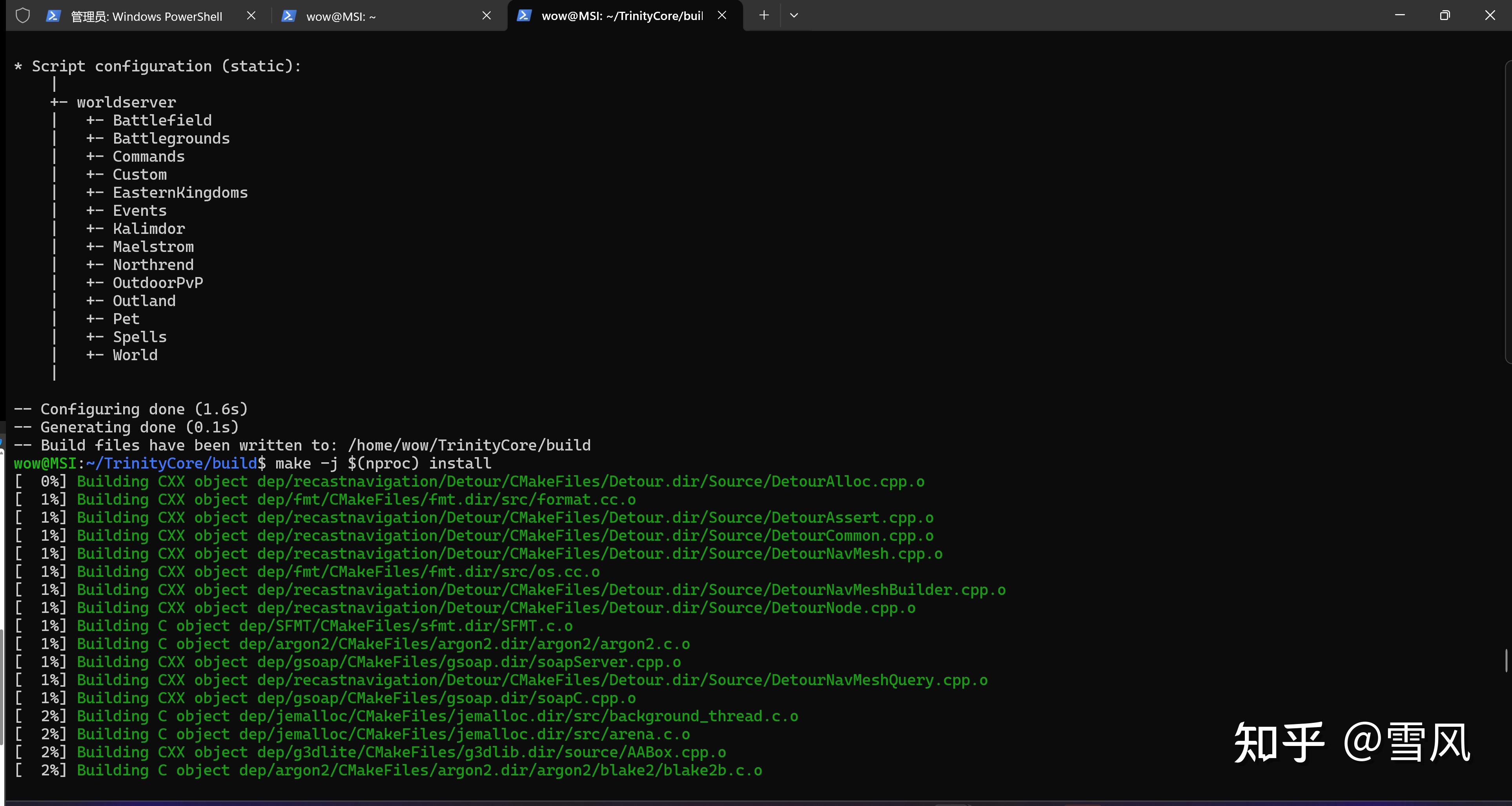
Task: Click the argon2.c.o build line
Action: pyautogui.click(x=352, y=645)
